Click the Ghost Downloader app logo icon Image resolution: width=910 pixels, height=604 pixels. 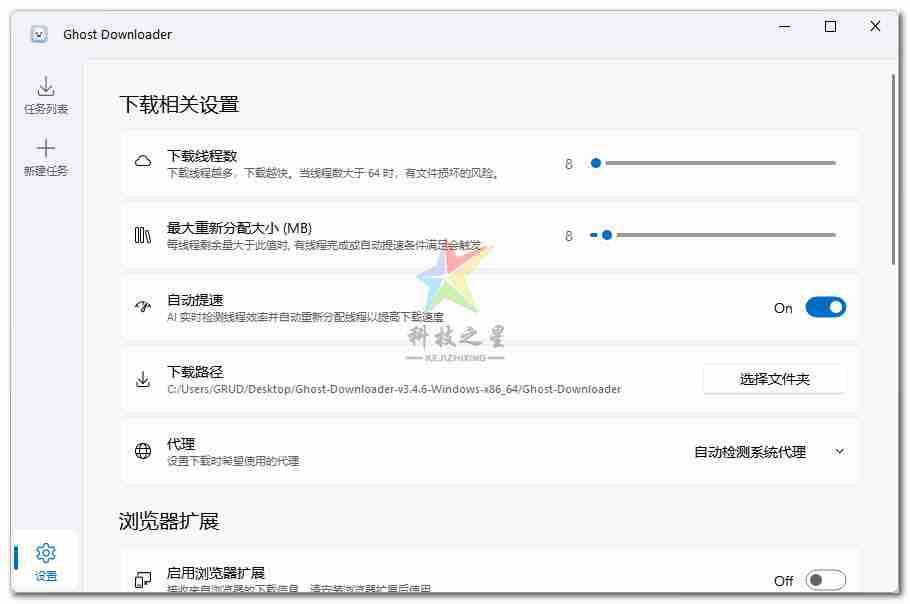click(38, 34)
